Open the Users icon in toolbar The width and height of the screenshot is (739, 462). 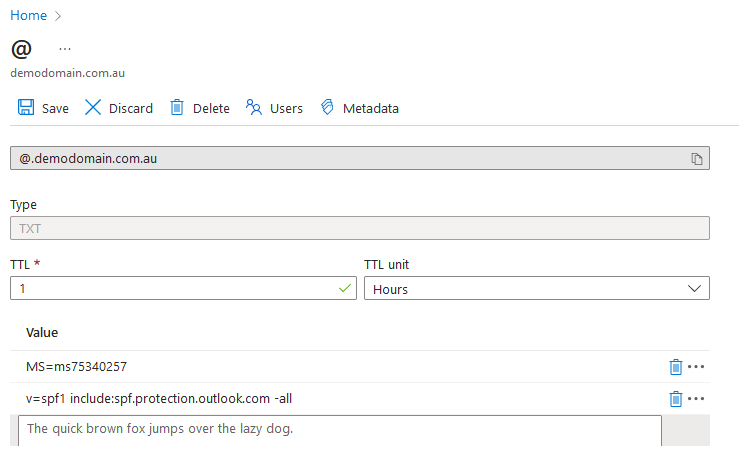(254, 108)
